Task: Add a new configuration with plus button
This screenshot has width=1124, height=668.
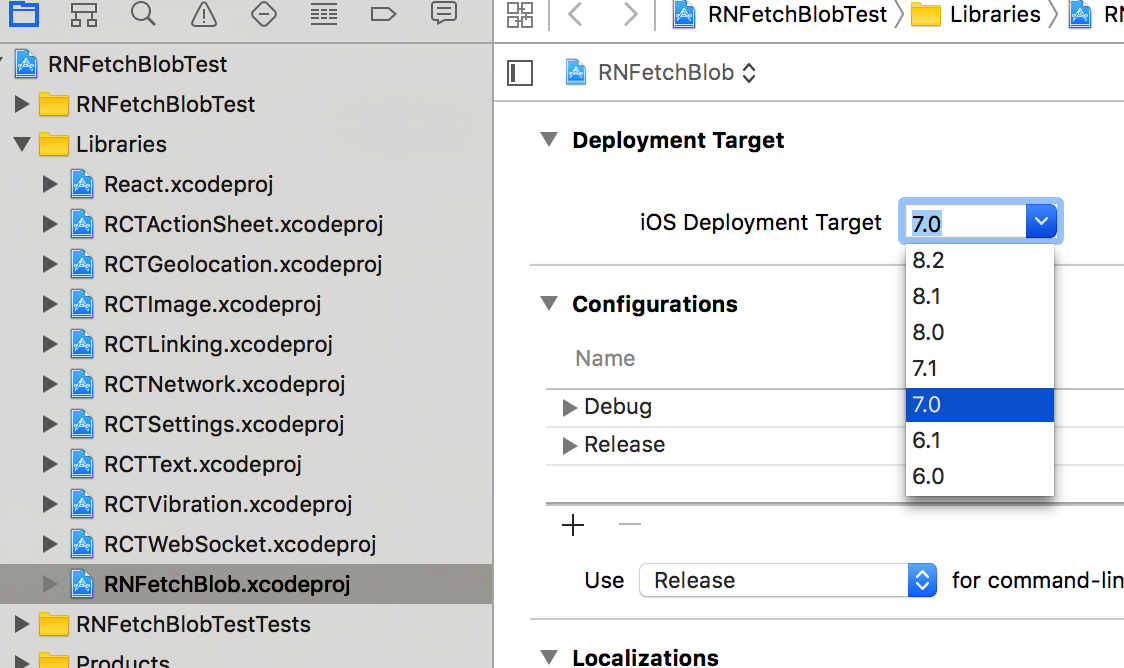Action: [x=573, y=525]
